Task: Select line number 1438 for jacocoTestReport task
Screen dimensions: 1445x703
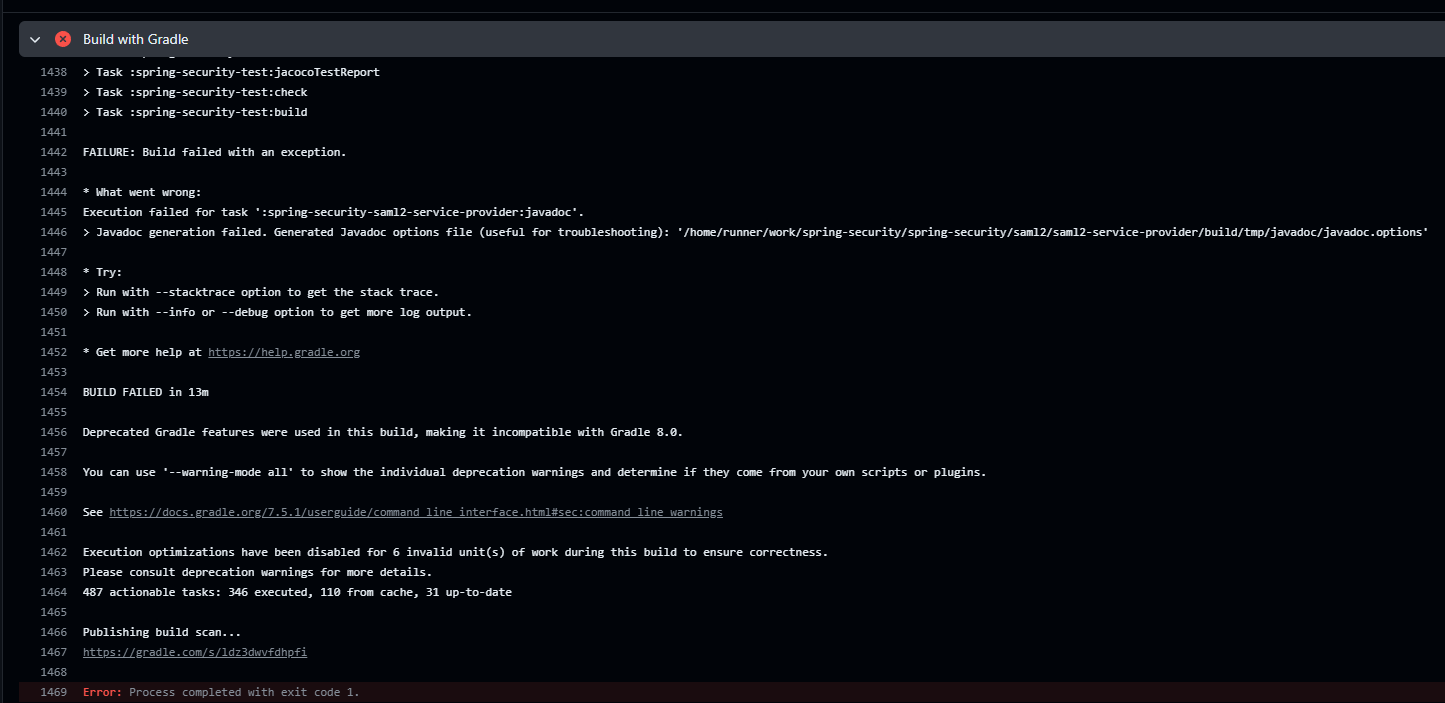Action: (53, 72)
